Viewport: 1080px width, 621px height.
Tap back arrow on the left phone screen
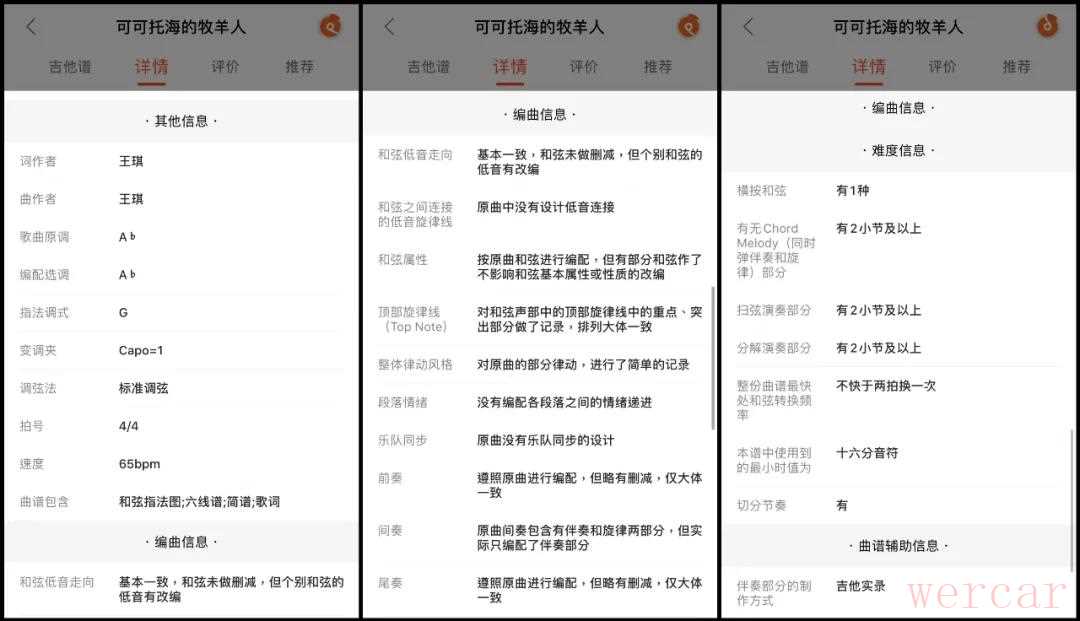31,27
